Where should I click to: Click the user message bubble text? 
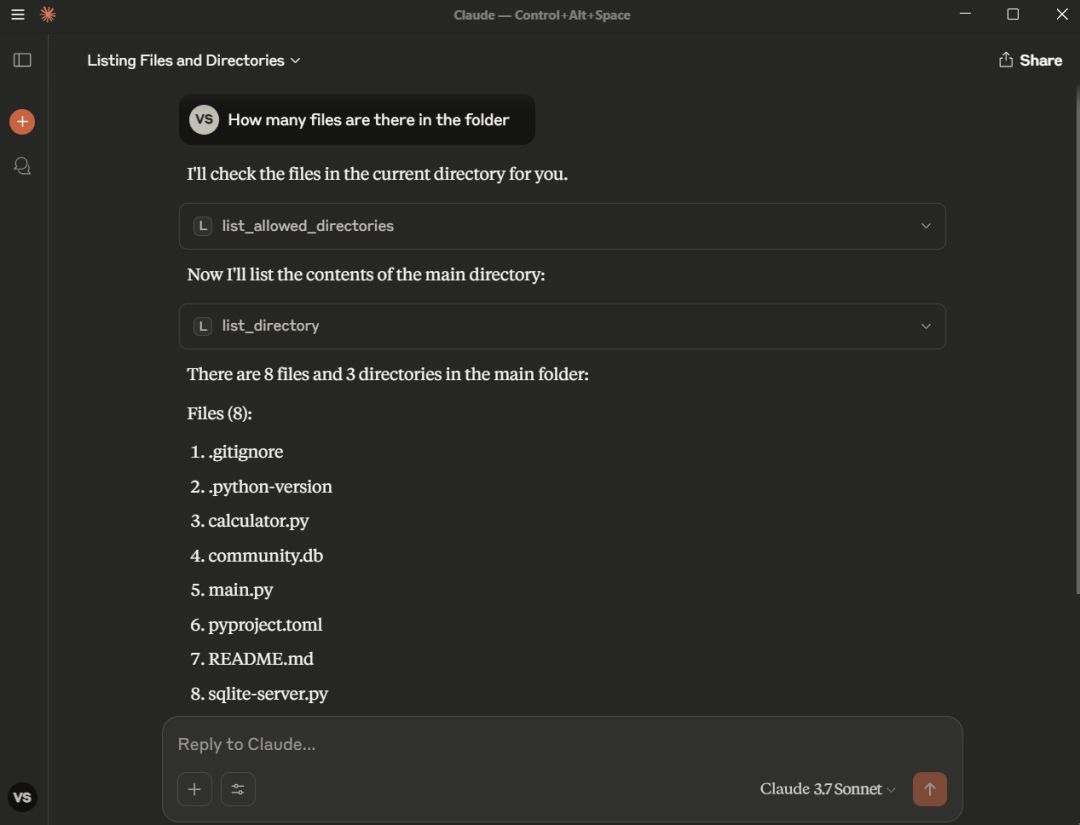point(368,120)
